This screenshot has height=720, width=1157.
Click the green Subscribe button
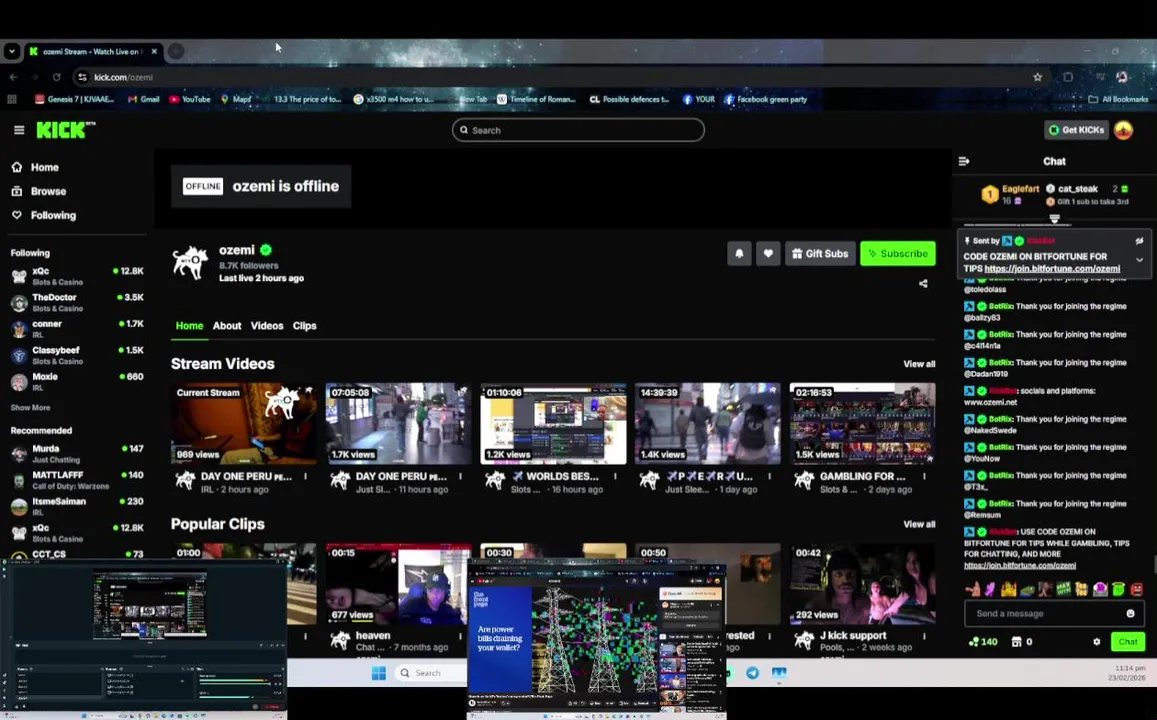pos(897,254)
